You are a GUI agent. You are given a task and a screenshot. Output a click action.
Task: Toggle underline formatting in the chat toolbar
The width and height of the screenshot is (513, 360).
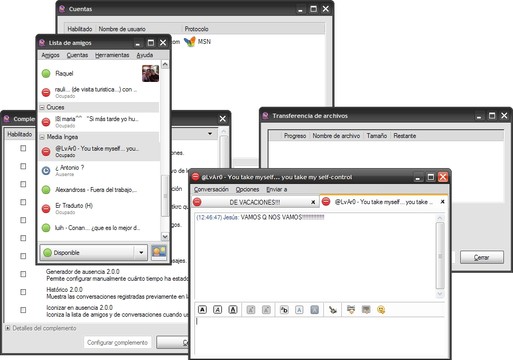pyautogui.click(x=233, y=310)
